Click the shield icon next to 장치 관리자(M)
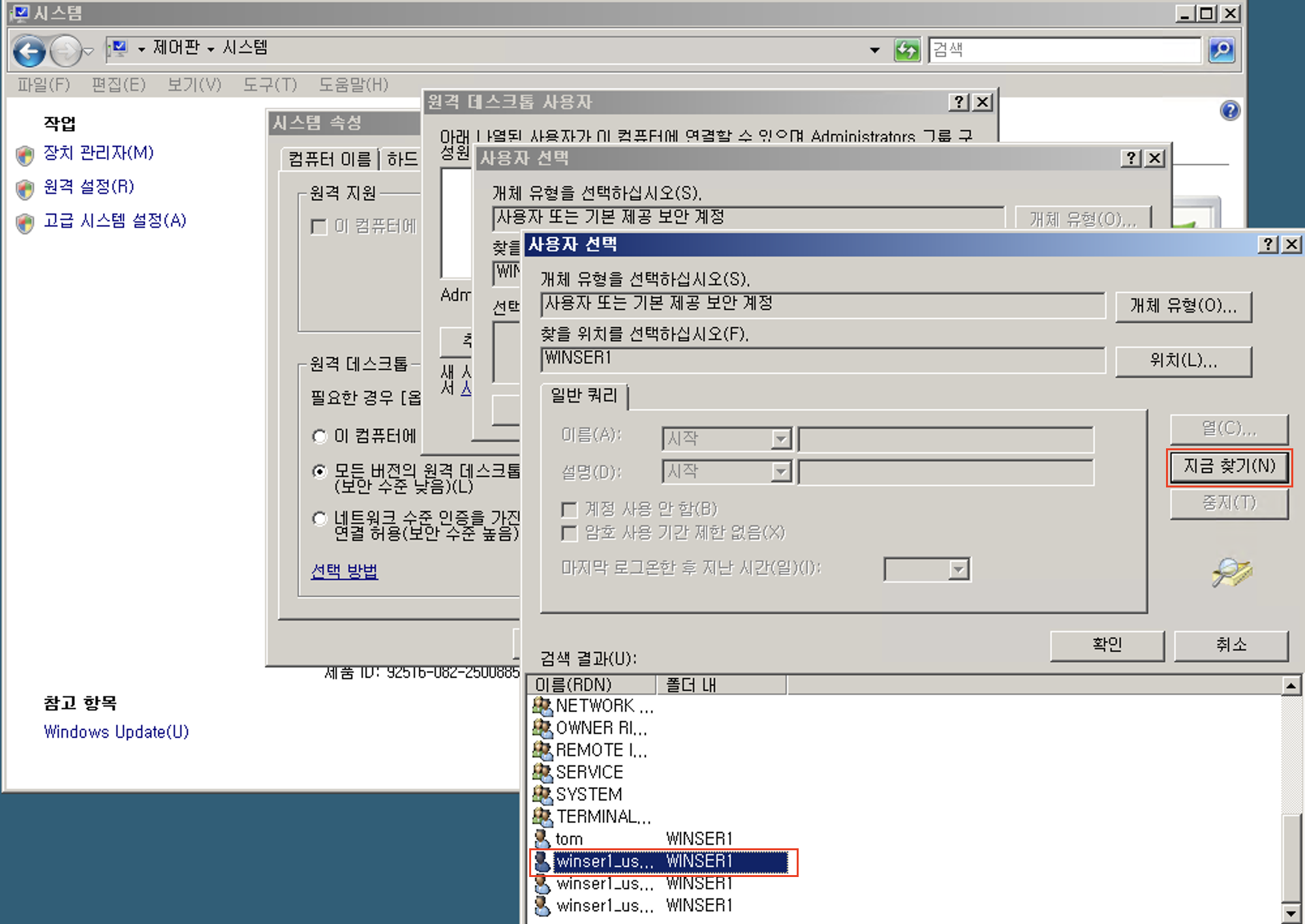 click(25, 155)
